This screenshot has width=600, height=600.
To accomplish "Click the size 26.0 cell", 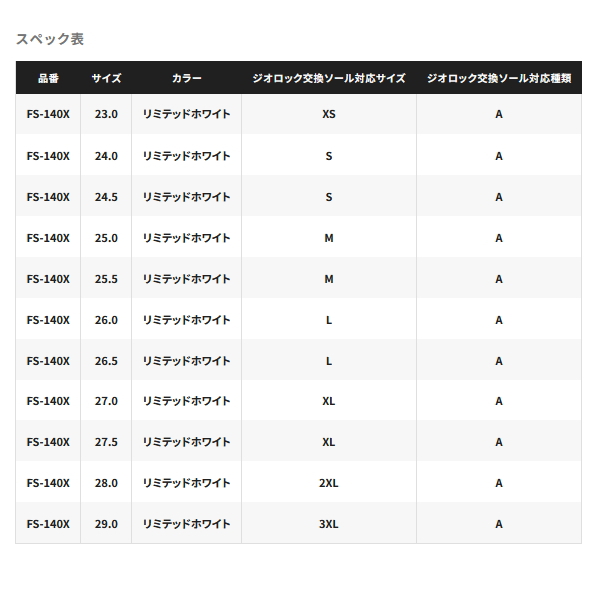I will [x=106, y=320].
